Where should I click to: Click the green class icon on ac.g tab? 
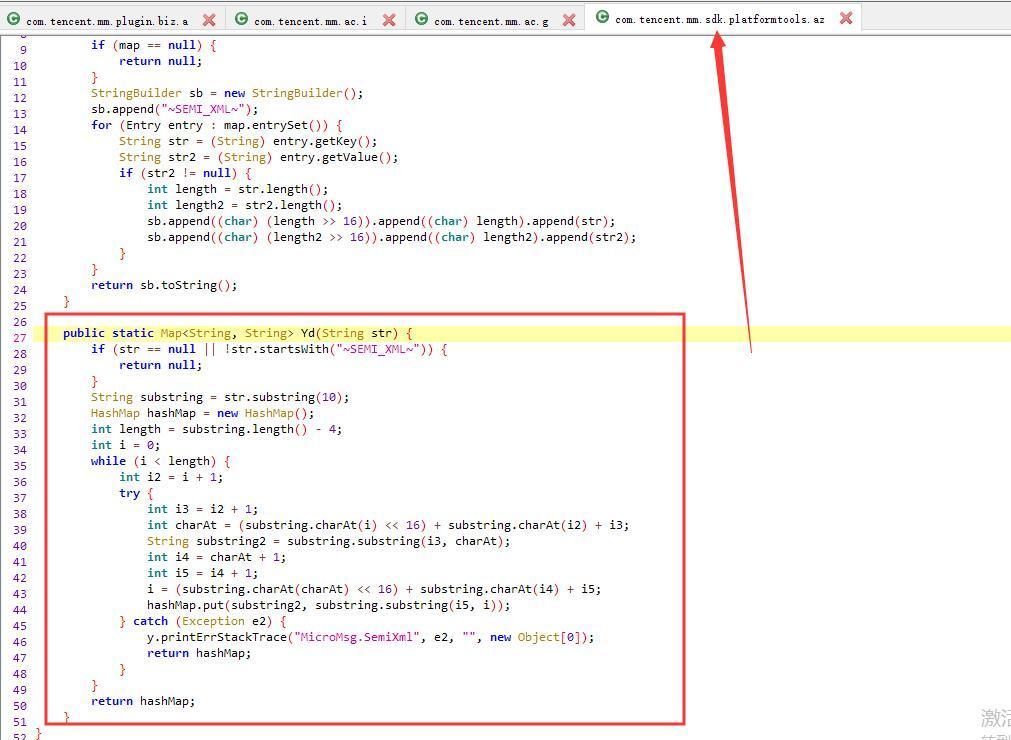coord(422,19)
